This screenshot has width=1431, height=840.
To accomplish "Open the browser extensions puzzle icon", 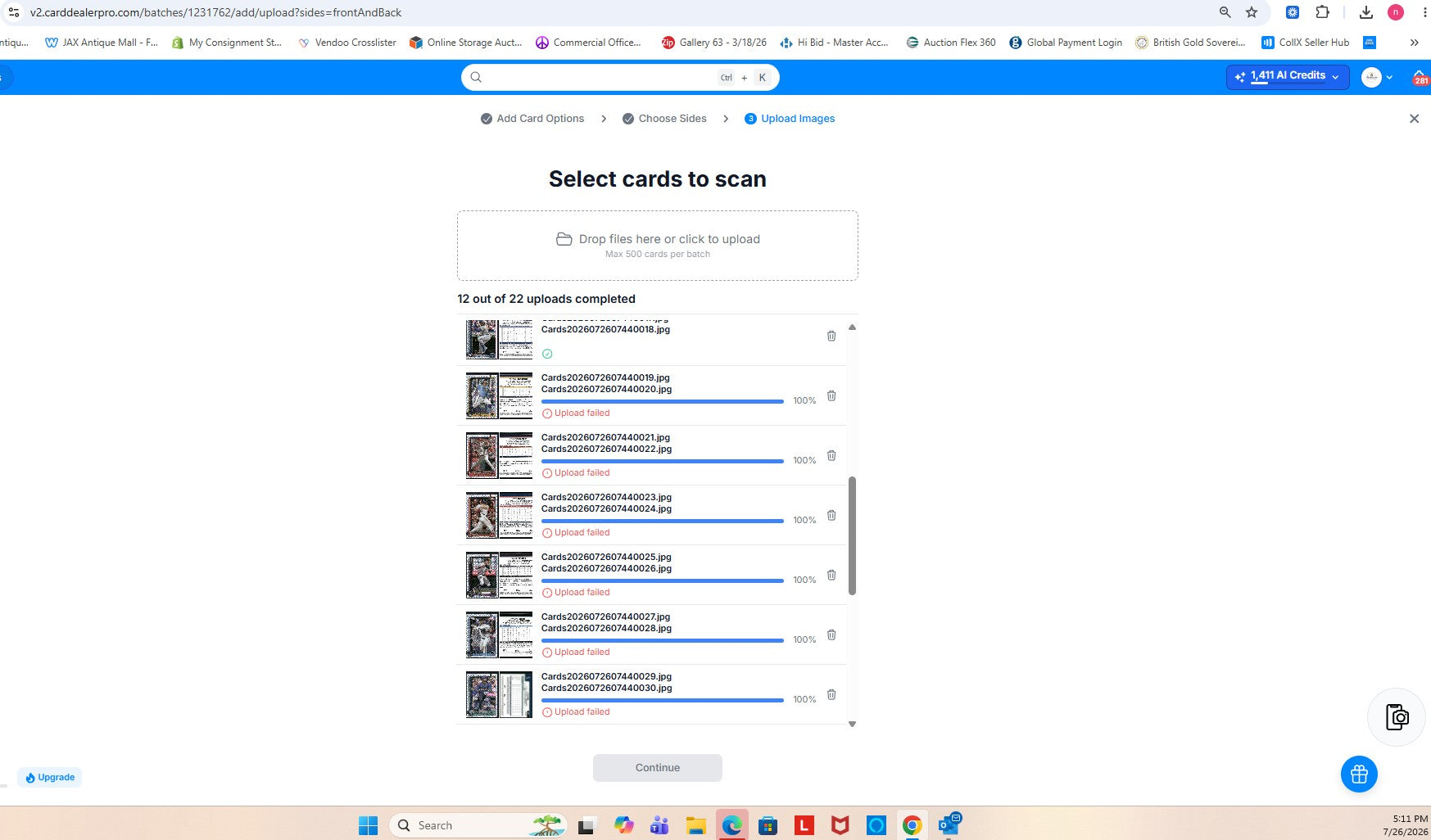I will pos(1322,12).
